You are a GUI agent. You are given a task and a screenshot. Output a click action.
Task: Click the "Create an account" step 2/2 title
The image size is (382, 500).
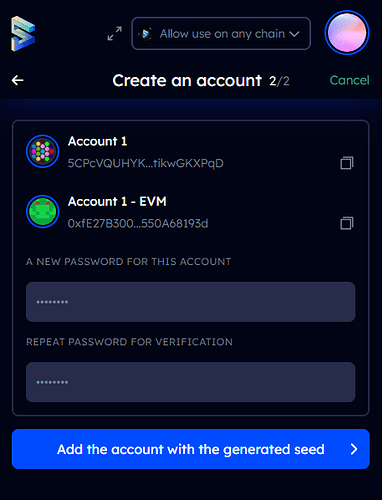(x=201, y=80)
